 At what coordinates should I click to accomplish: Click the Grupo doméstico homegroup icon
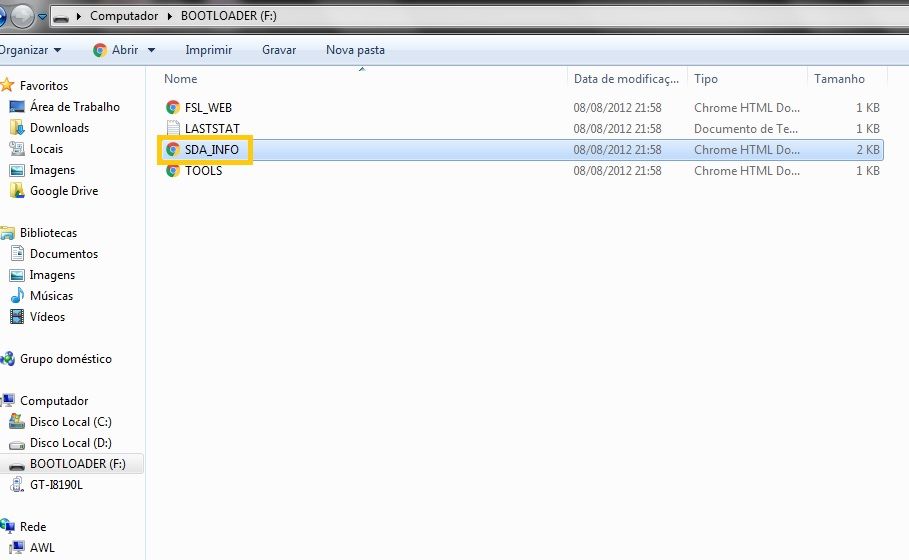(x=7, y=359)
